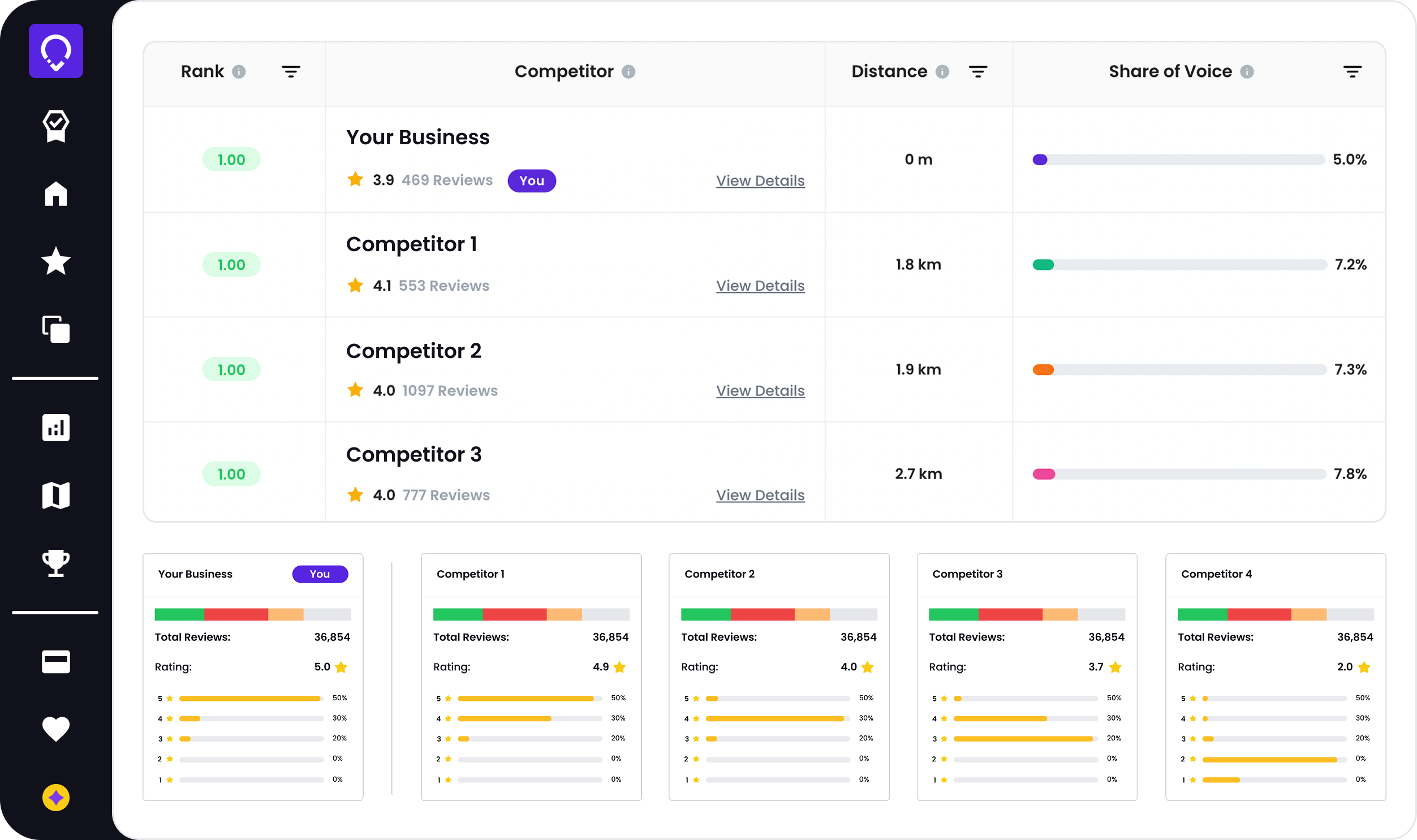
Task: Open the verified badge sidebar icon
Action: pos(55,126)
